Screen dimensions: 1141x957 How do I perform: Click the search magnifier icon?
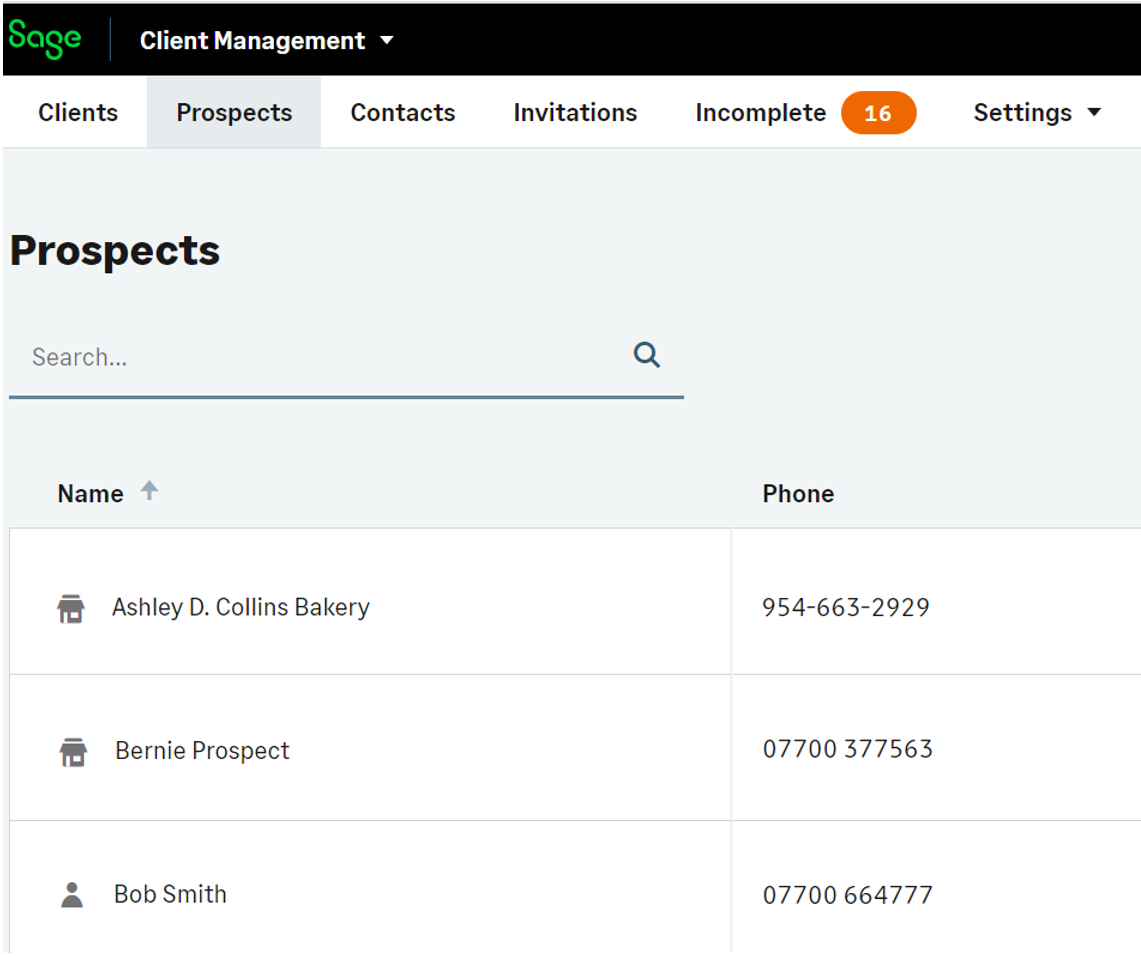647,355
